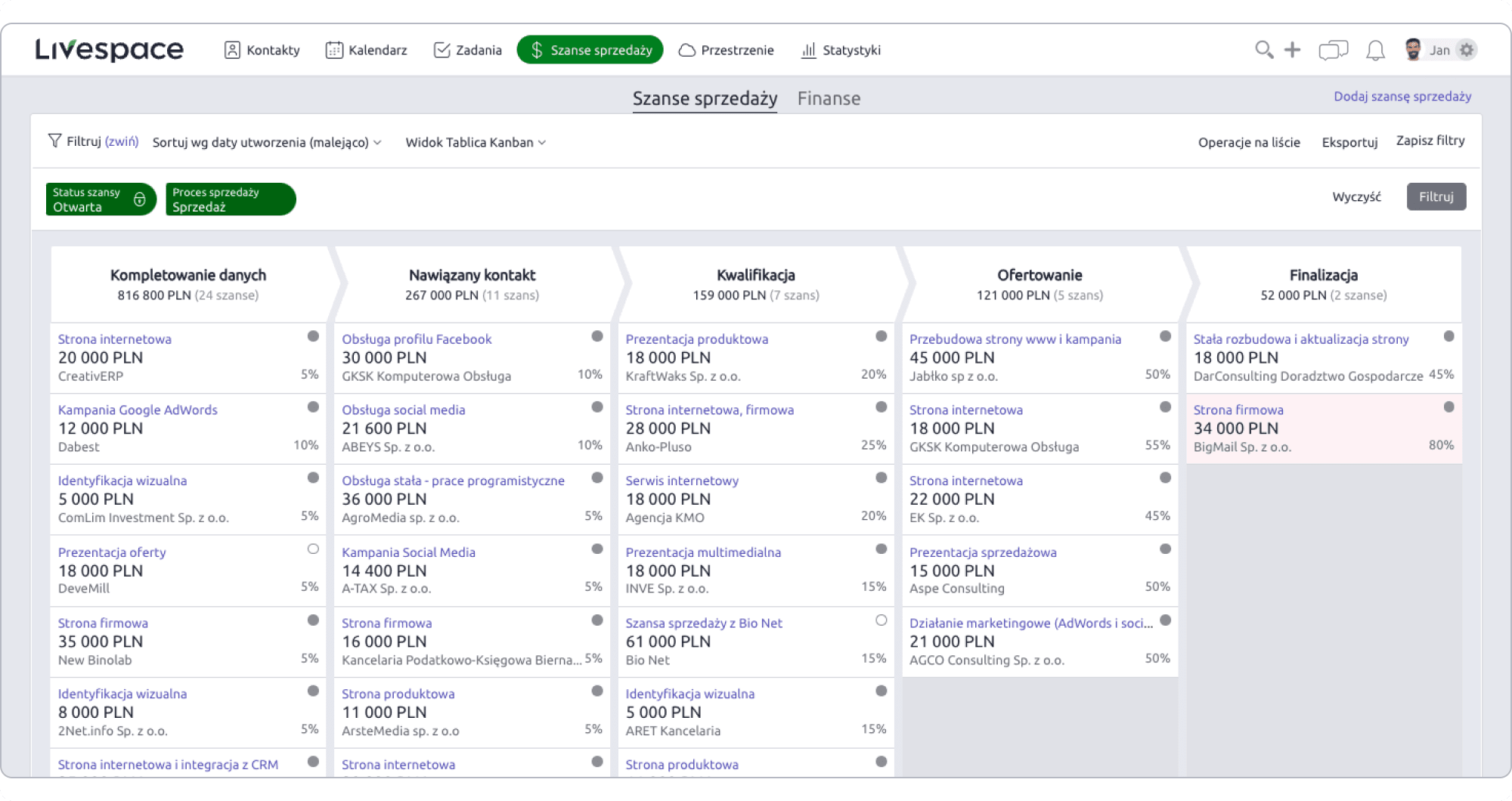Open the Sortuj wg daty utworzenia dropdown
Screen dimensions: 1512x801
click(x=267, y=142)
